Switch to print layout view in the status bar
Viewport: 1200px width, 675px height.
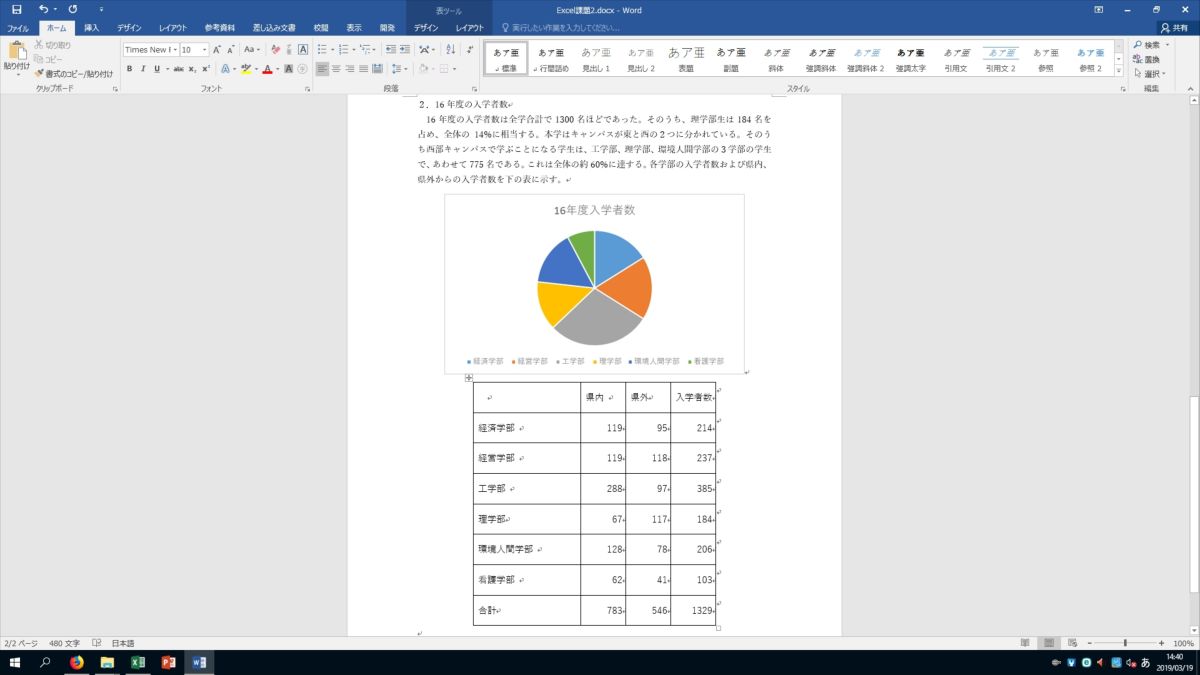pyautogui.click(x=1049, y=643)
